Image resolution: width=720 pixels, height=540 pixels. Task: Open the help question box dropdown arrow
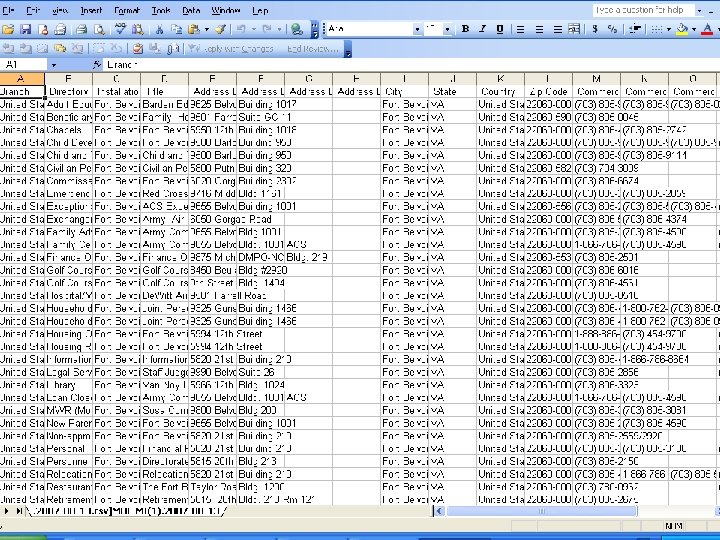click(x=699, y=10)
